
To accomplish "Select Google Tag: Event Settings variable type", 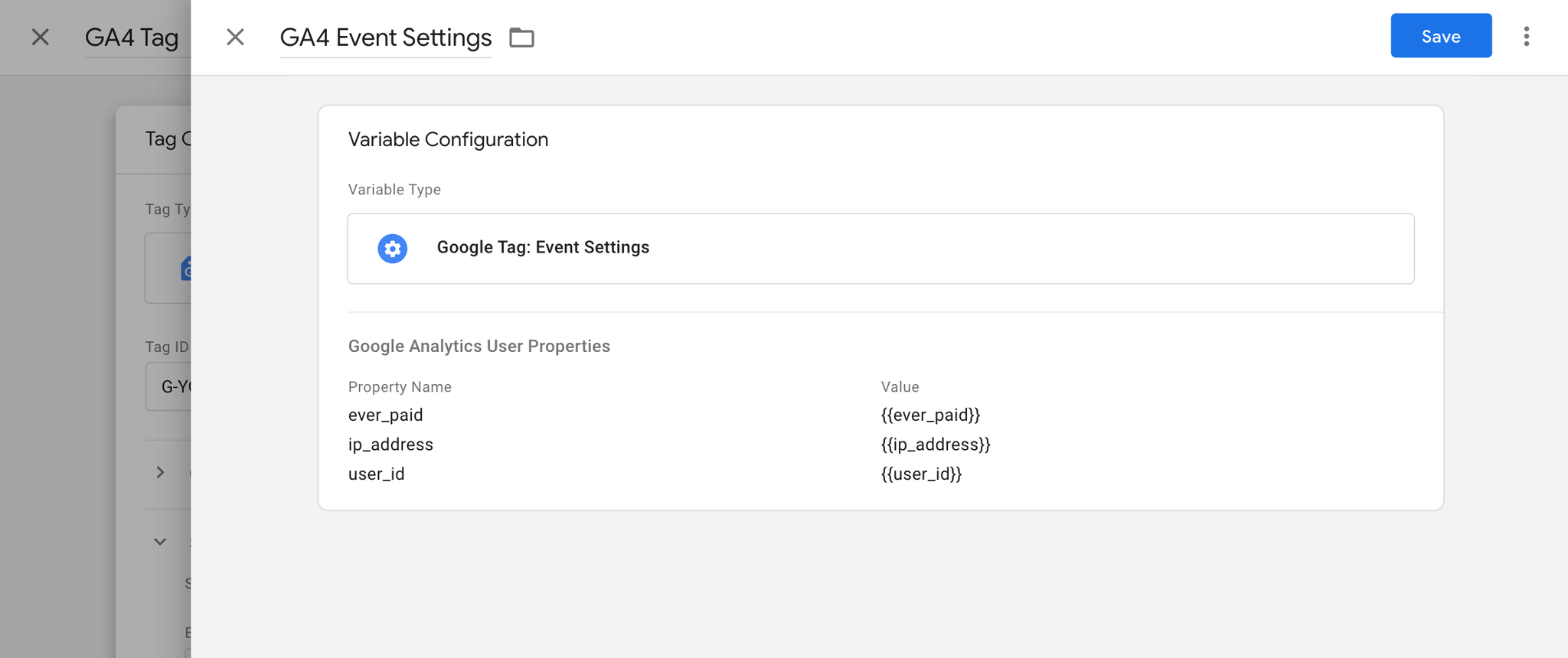I will tap(880, 249).
